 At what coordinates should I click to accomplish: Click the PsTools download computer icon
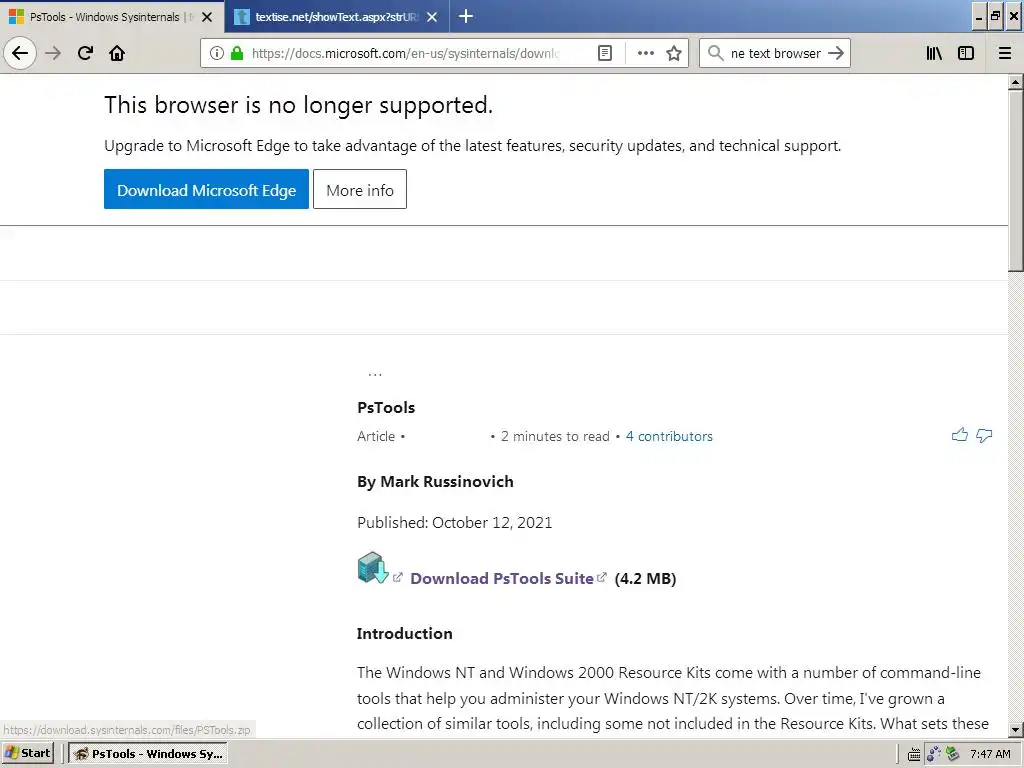372,568
